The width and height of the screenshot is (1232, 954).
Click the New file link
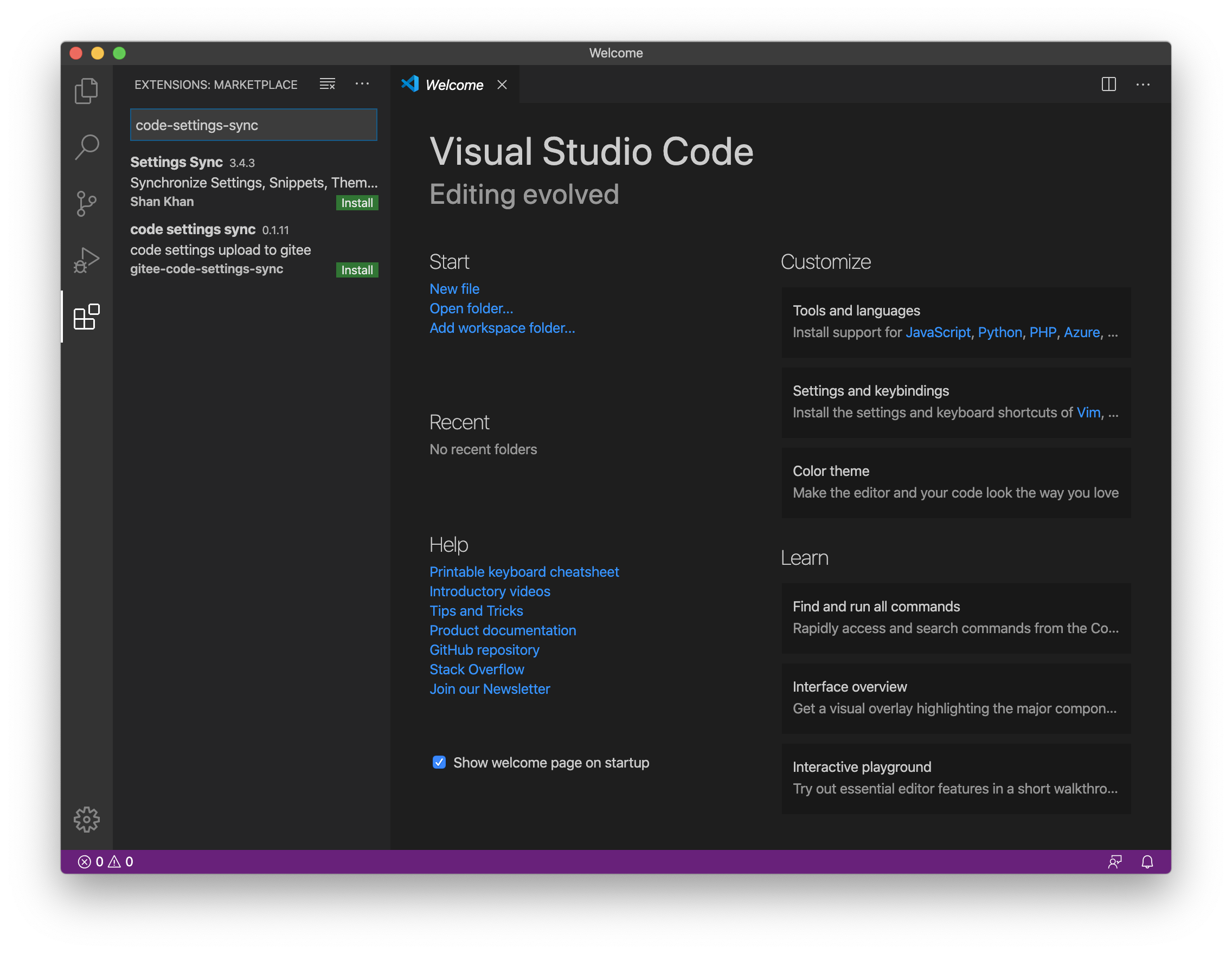point(454,289)
